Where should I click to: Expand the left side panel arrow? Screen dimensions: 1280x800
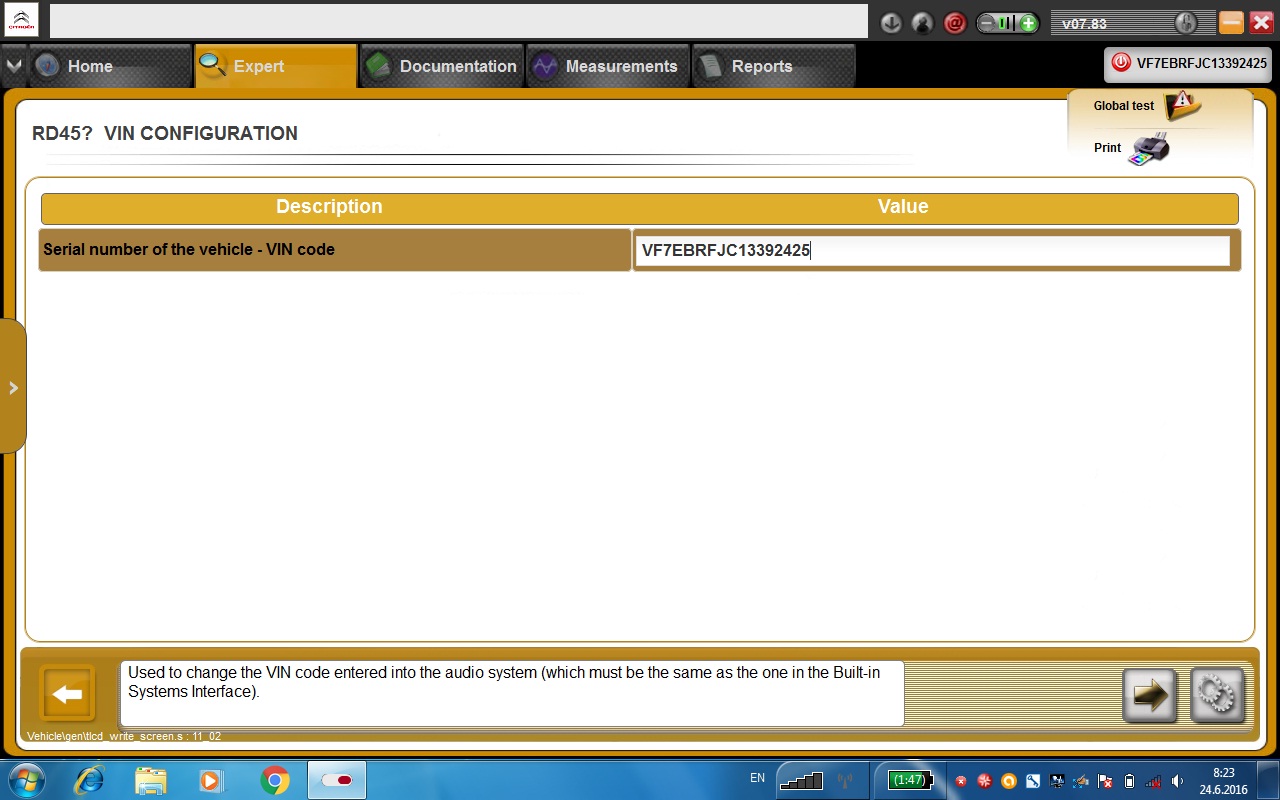pyautogui.click(x=13, y=387)
